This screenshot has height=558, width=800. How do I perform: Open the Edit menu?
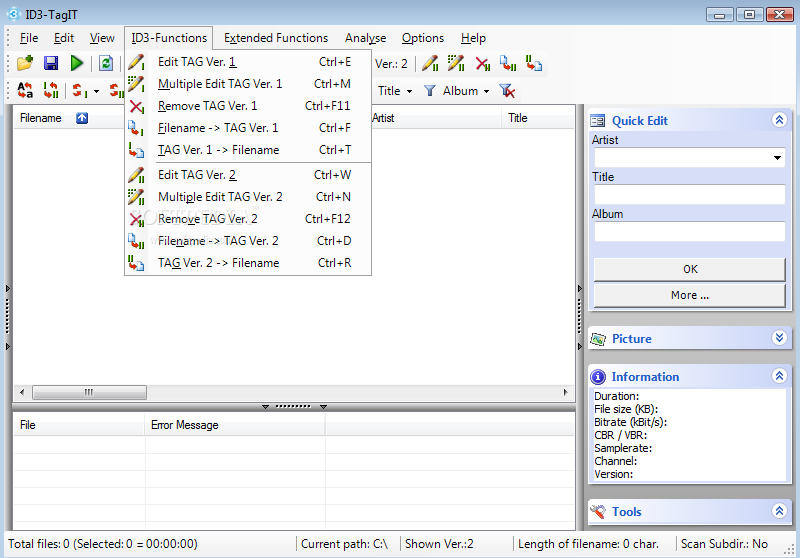(x=64, y=38)
